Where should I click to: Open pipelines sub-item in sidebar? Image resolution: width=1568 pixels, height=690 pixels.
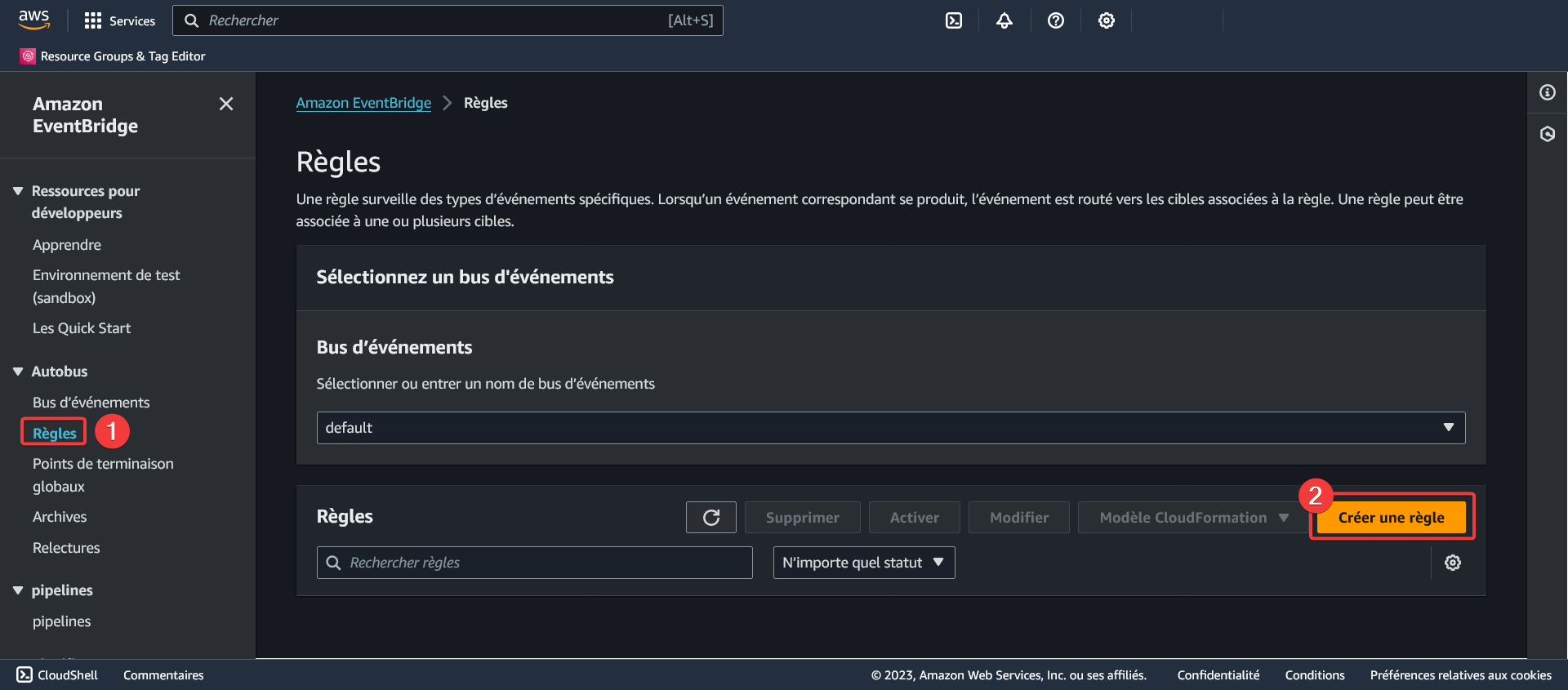point(62,621)
